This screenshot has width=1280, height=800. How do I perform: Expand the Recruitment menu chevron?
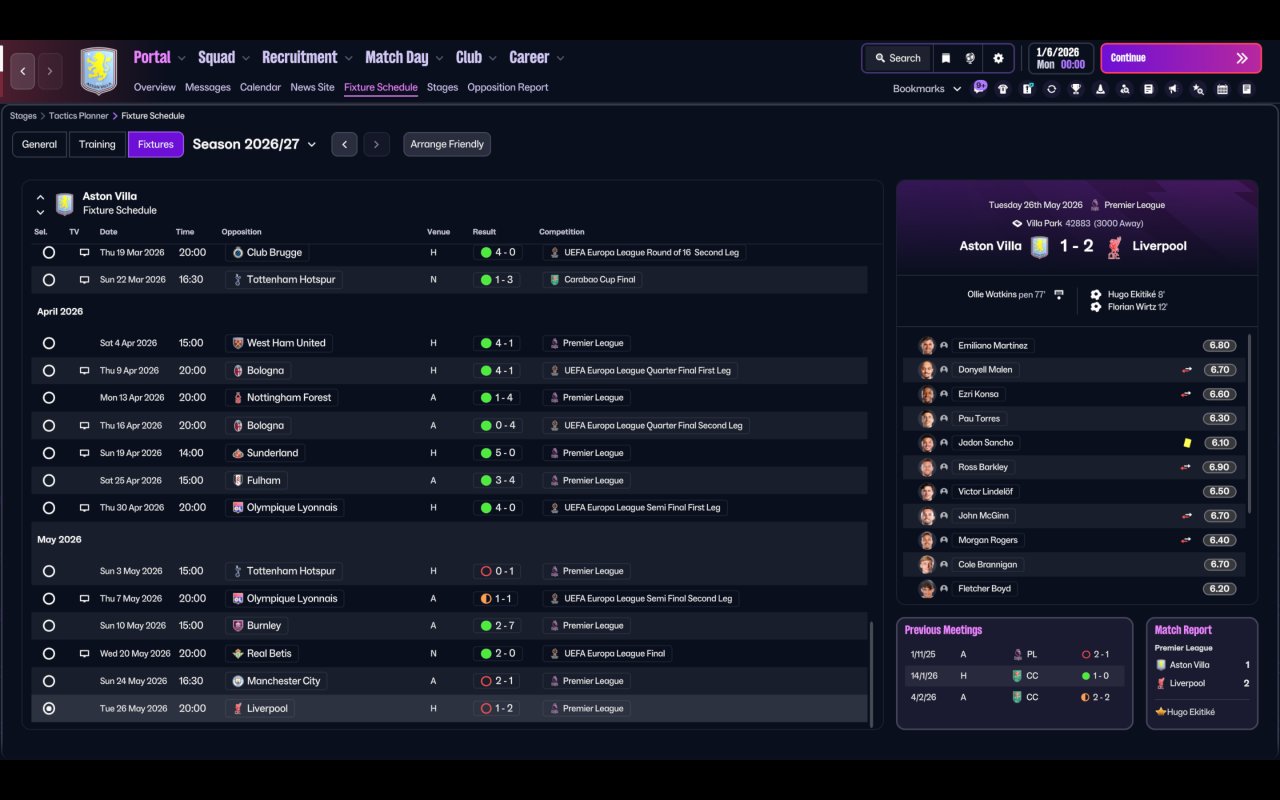[x=348, y=58]
